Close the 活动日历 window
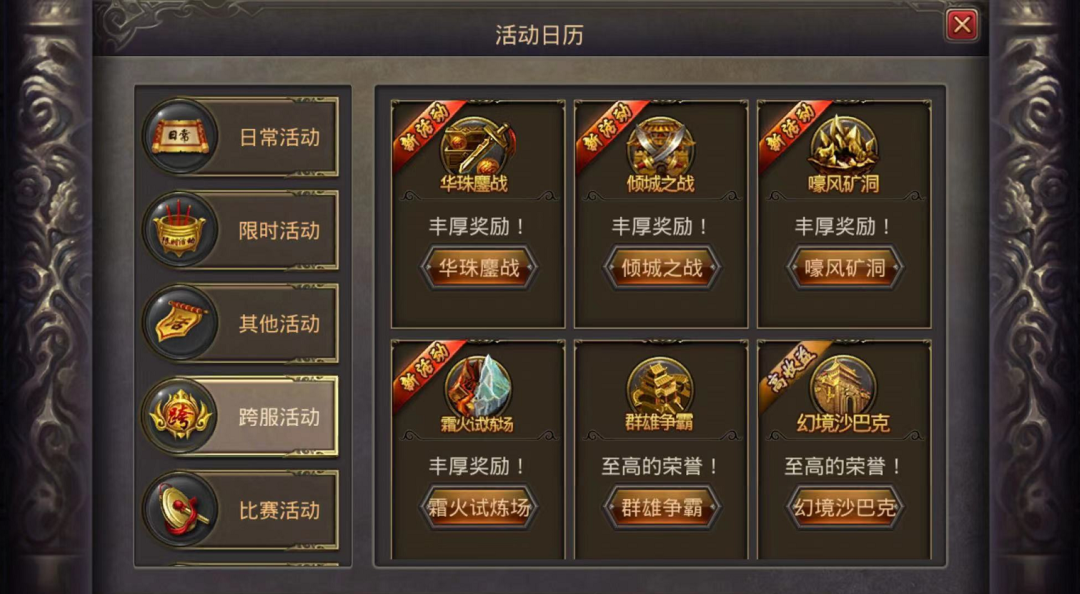 pyautogui.click(x=962, y=26)
